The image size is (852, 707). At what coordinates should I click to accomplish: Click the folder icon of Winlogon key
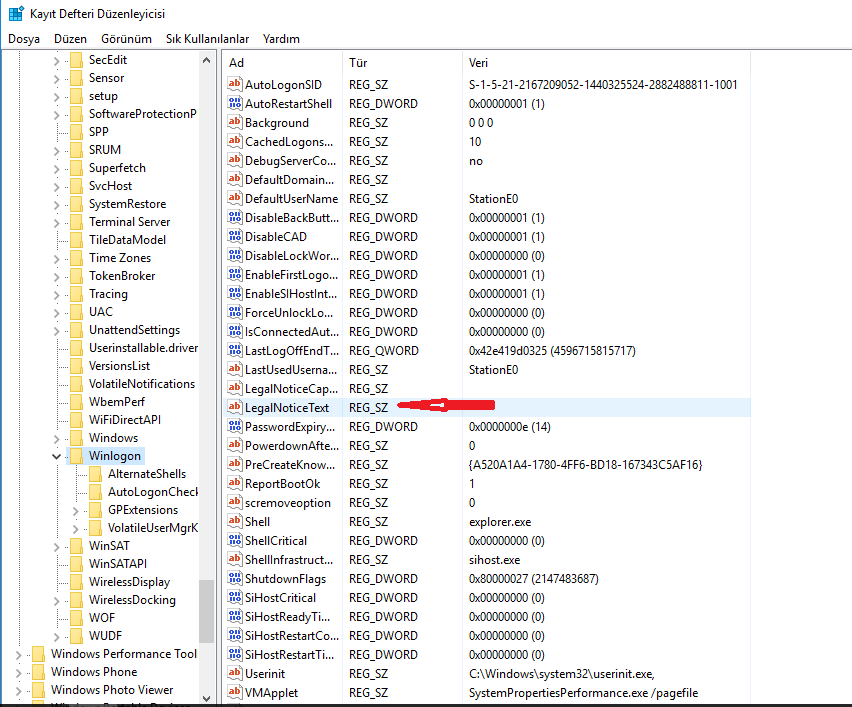click(77, 455)
